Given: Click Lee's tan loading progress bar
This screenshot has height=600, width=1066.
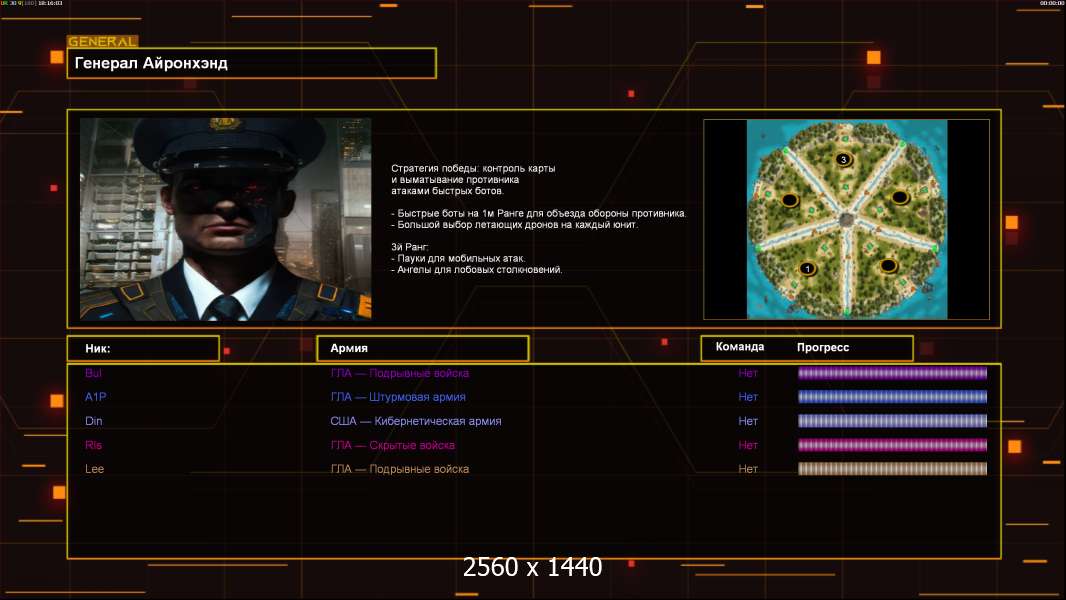Looking at the screenshot, I should point(892,469).
